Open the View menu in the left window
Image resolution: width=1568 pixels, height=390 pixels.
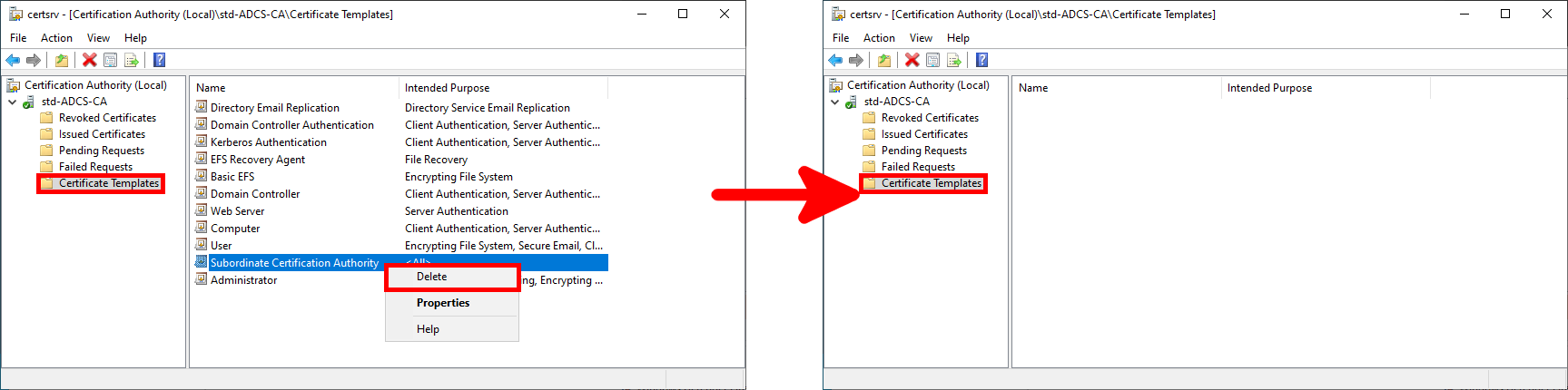pos(98,38)
